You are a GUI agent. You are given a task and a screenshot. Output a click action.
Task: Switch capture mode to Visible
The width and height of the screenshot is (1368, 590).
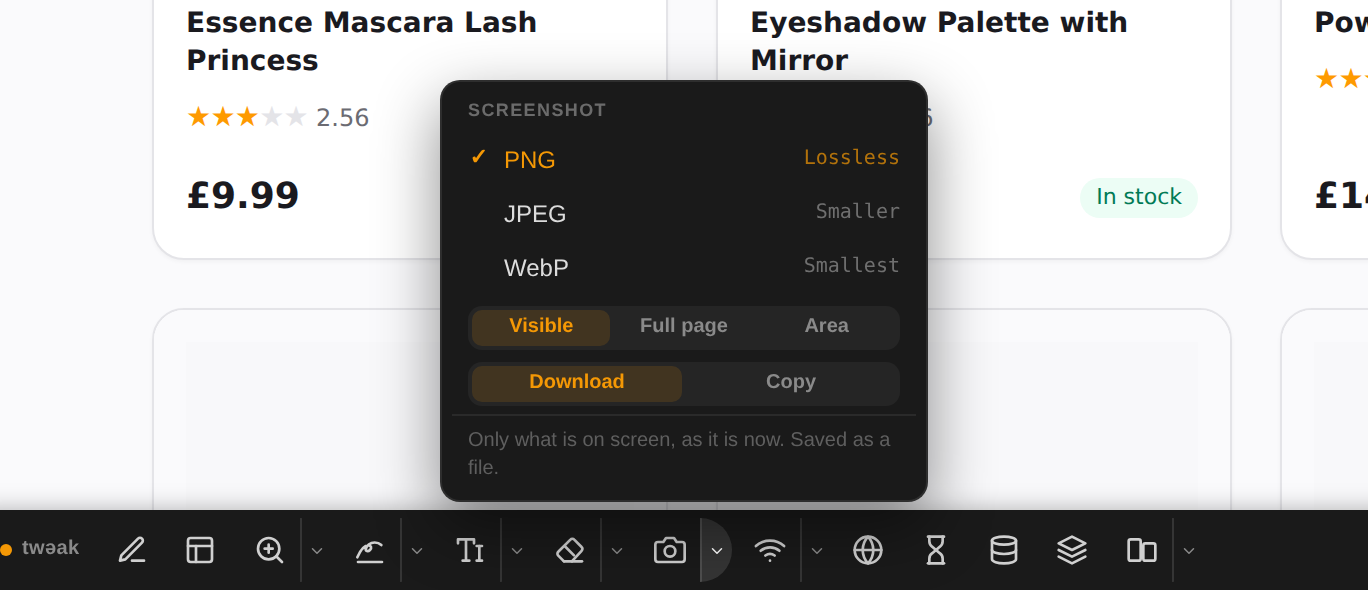[541, 327]
